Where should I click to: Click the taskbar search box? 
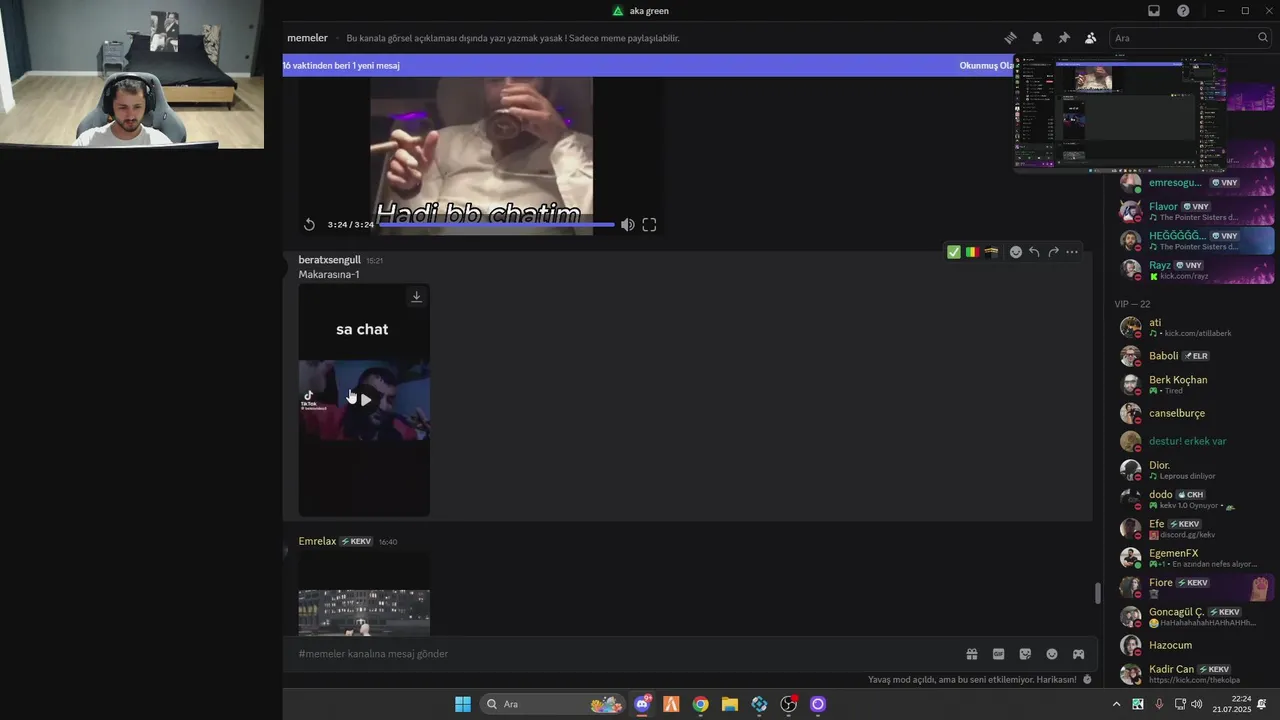[552, 704]
